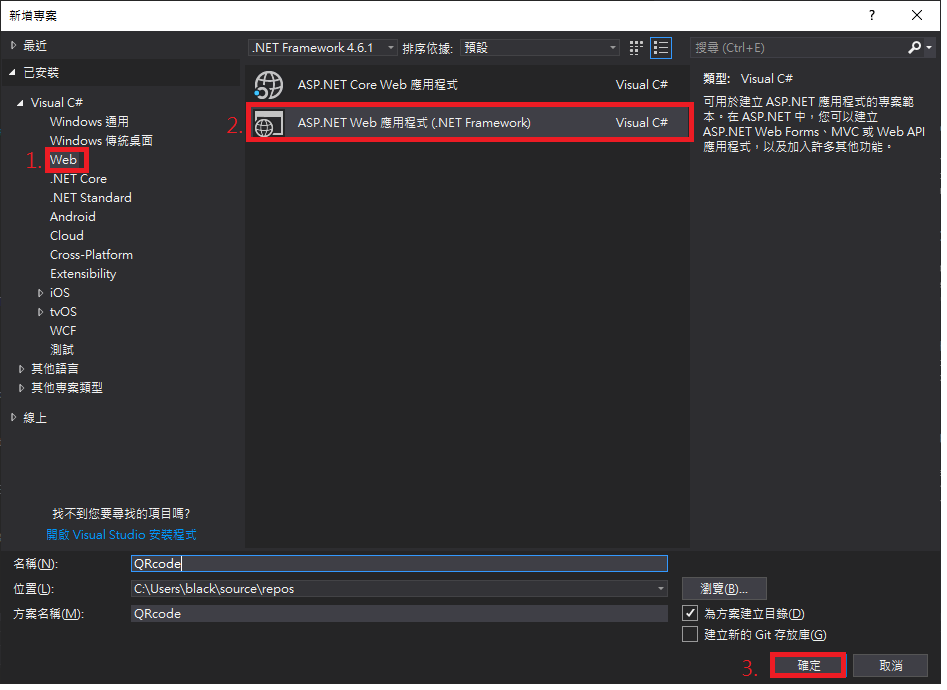Open the 開啟 Visual Studio 安裝程式 link

pyautogui.click(x=121, y=535)
